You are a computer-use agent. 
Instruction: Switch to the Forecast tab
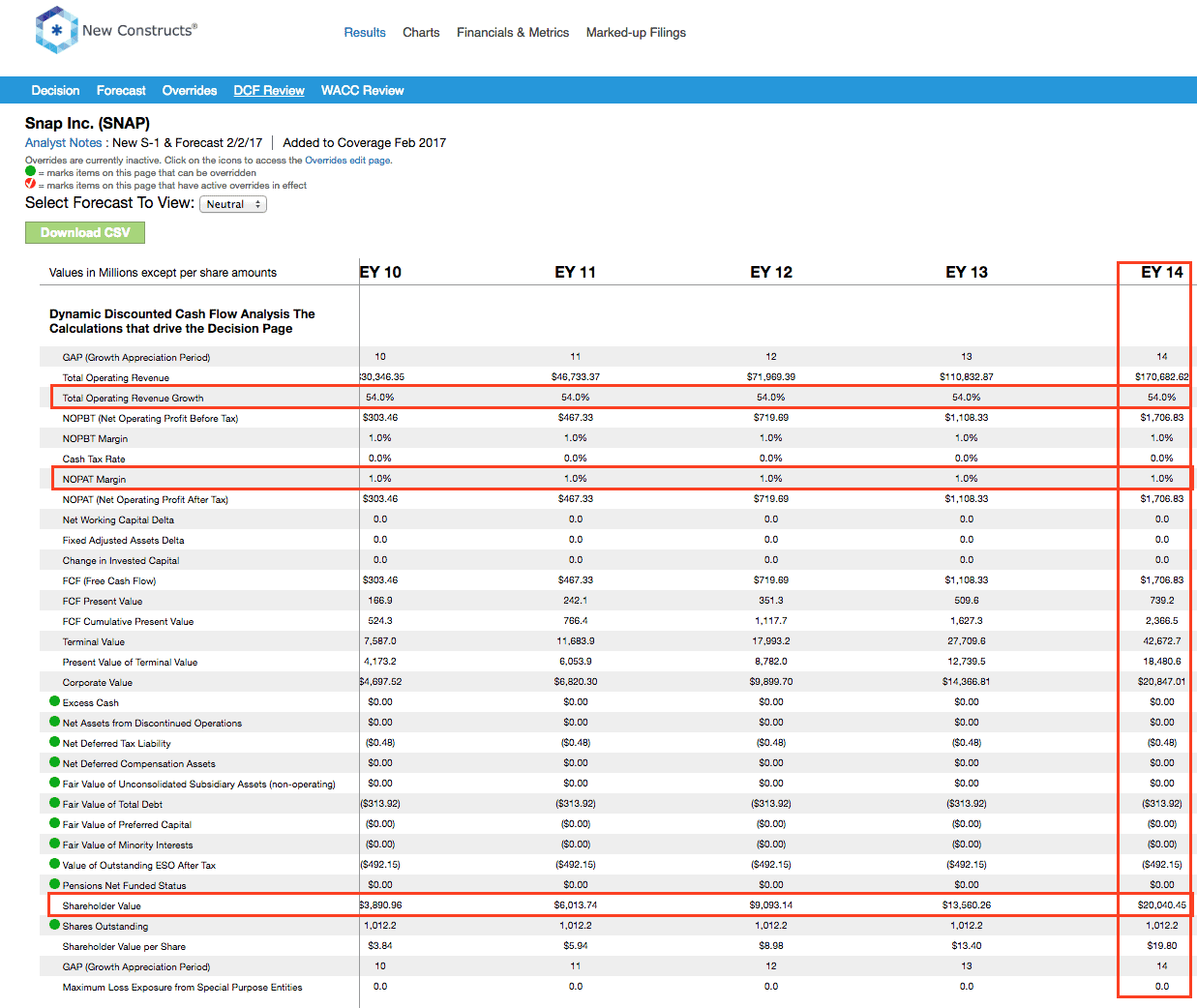(x=121, y=91)
